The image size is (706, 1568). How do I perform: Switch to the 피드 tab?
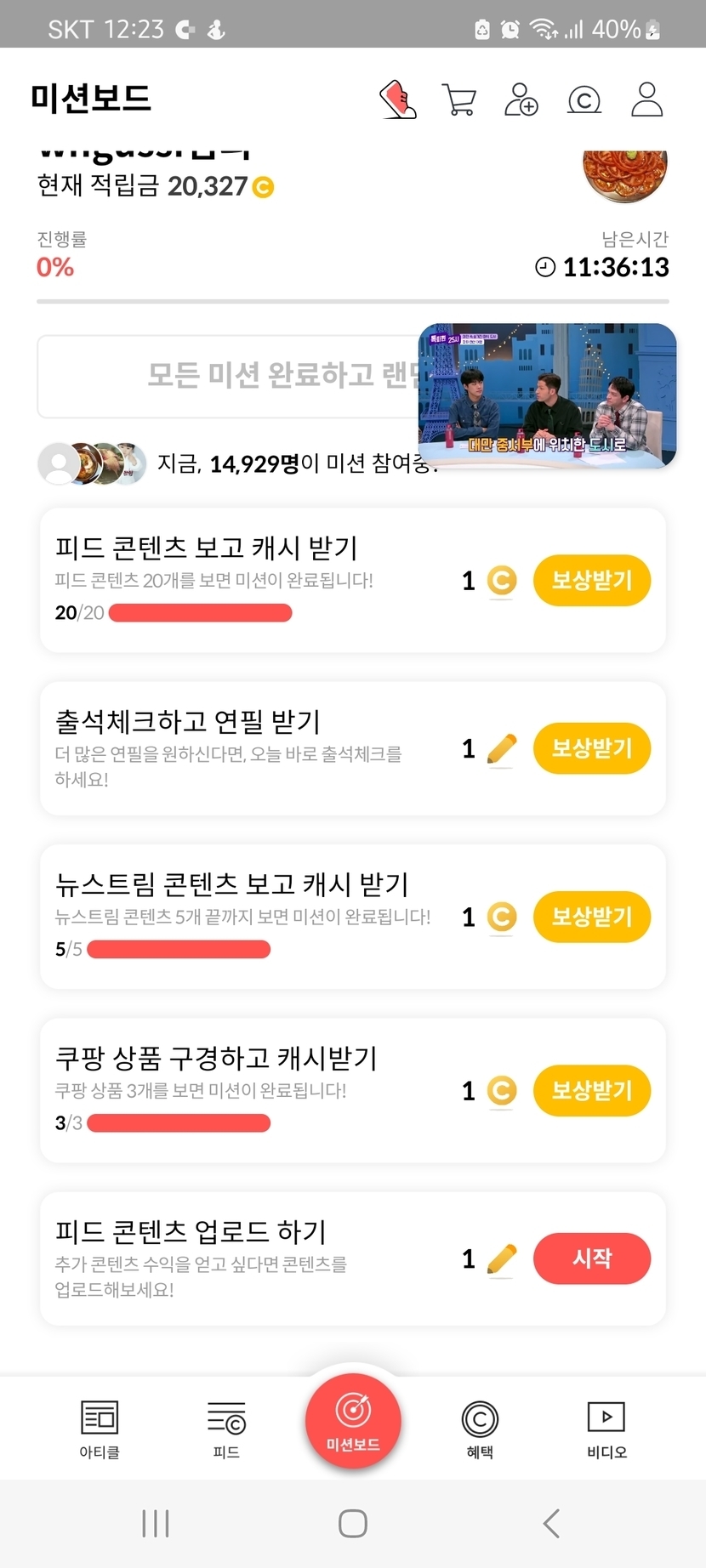pyautogui.click(x=226, y=1429)
